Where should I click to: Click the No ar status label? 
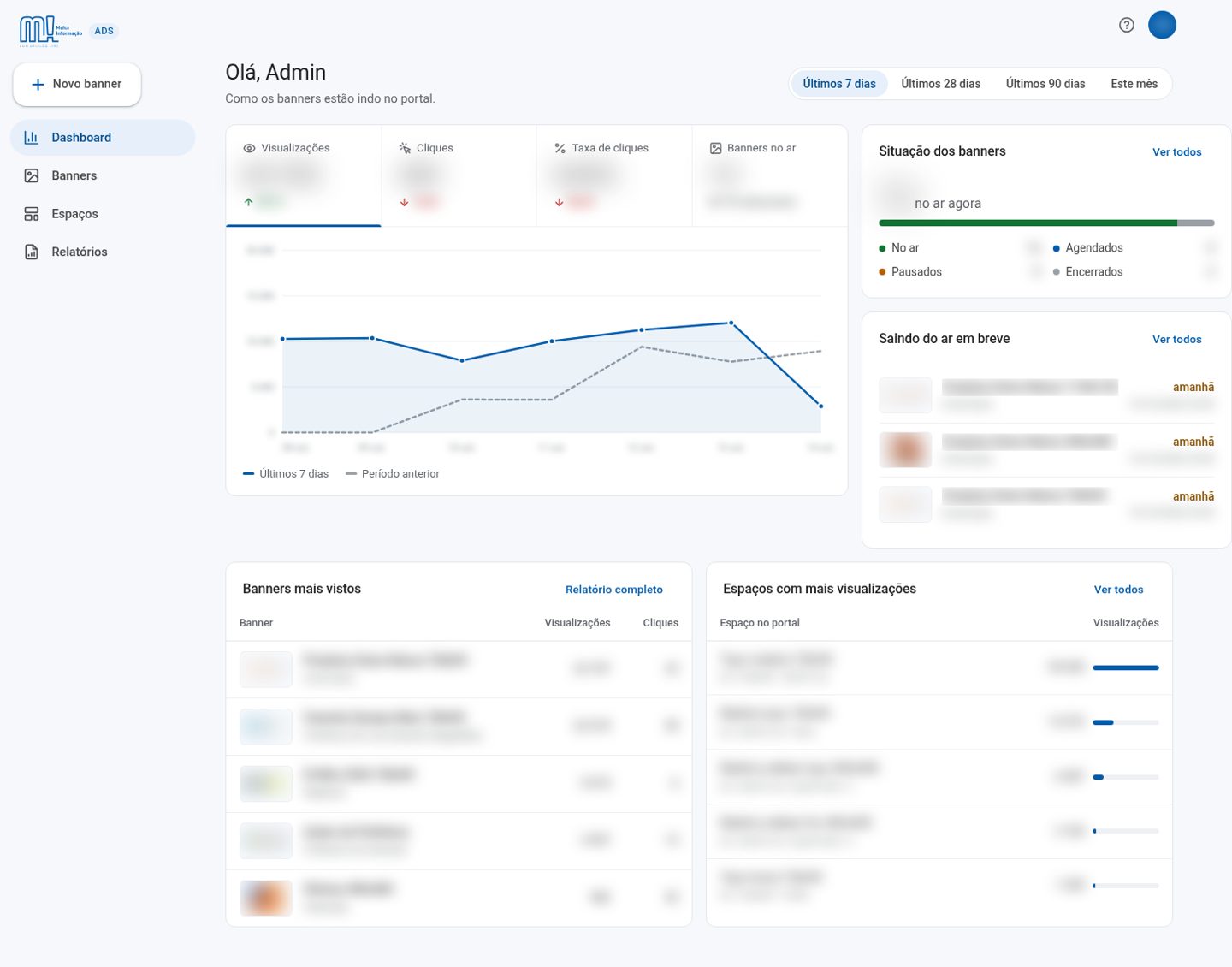click(x=905, y=248)
